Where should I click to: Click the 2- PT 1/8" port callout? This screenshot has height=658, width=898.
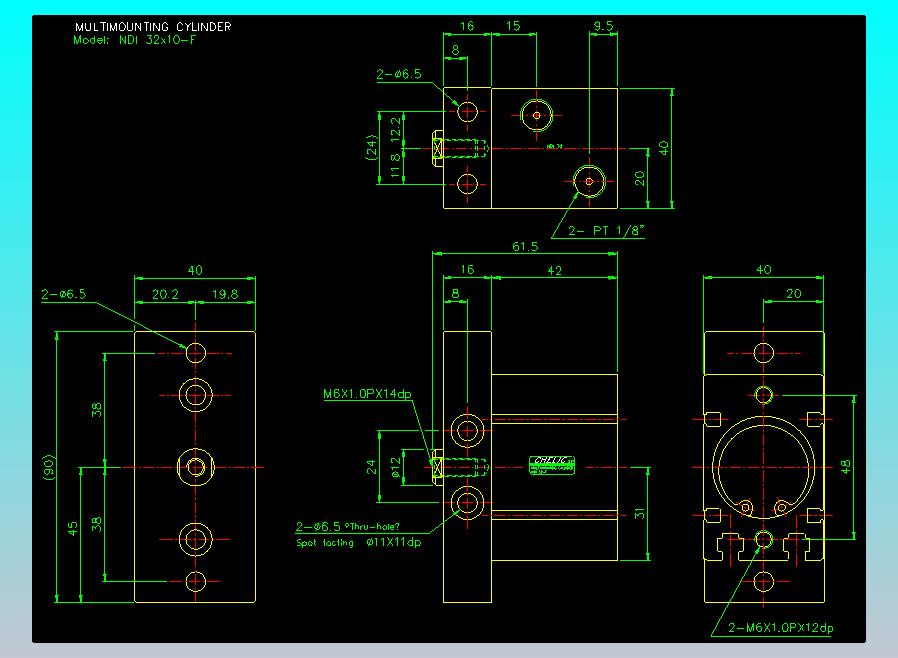pos(606,231)
